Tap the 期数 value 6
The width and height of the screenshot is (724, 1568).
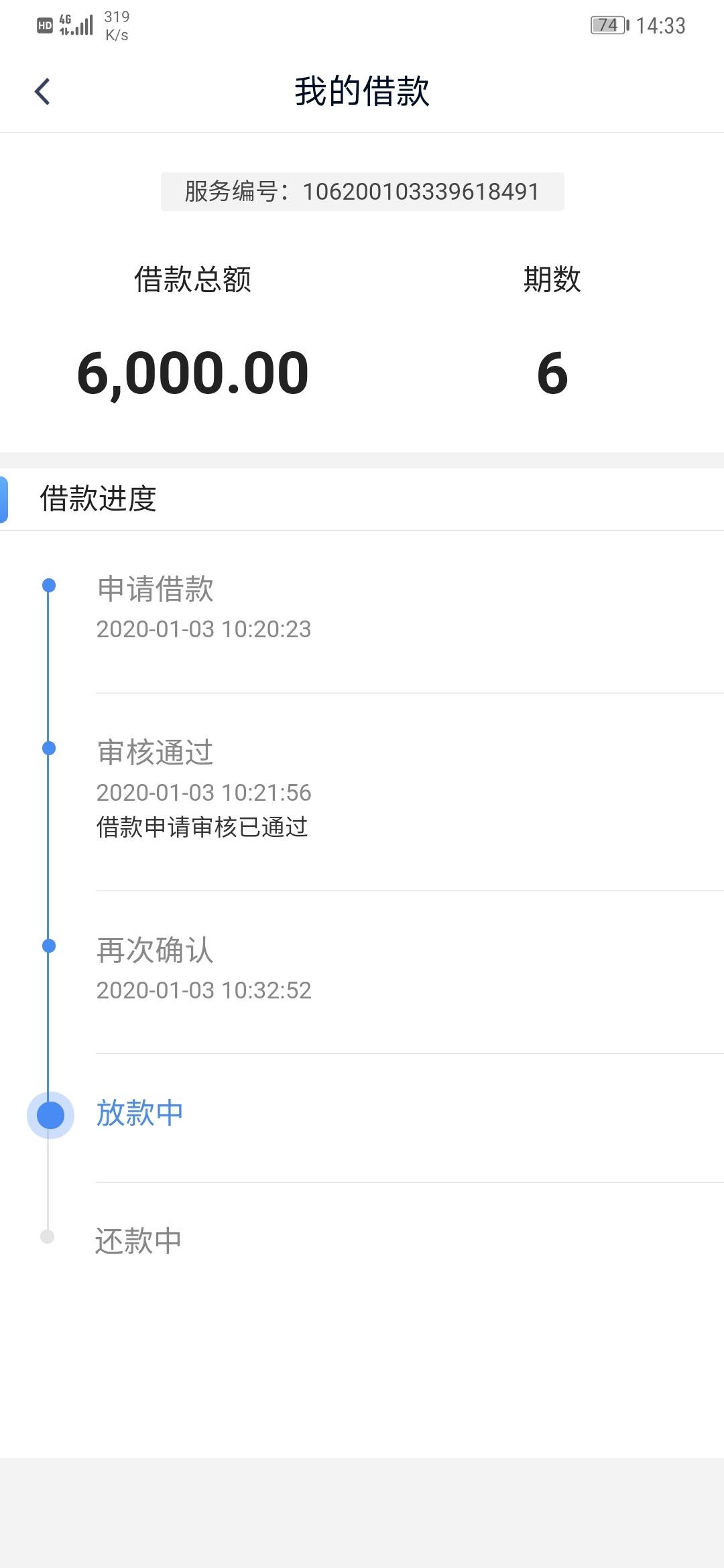tap(552, 373)
